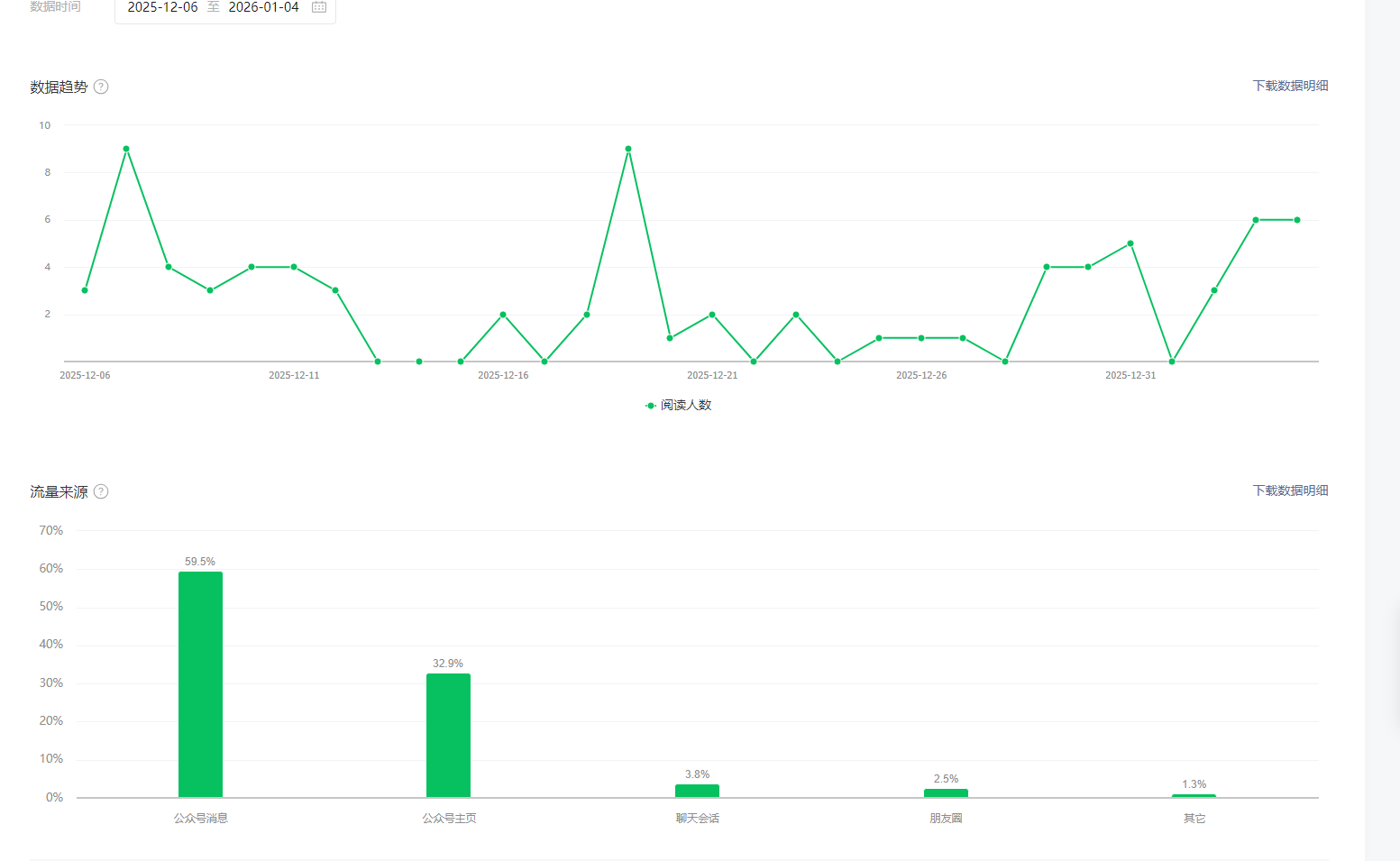
Task: Click the data point above 2025-12-26 label
Action: pos(921,338)
